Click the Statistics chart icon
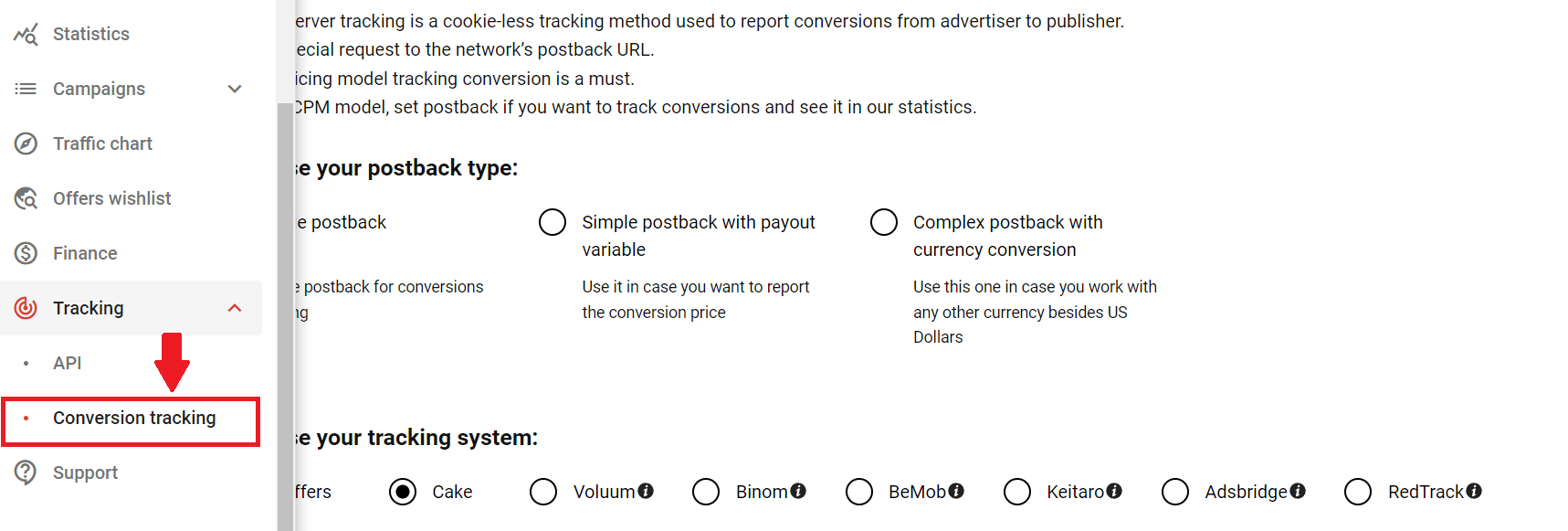Screen dimensions: 1568x531 [26, 33]
